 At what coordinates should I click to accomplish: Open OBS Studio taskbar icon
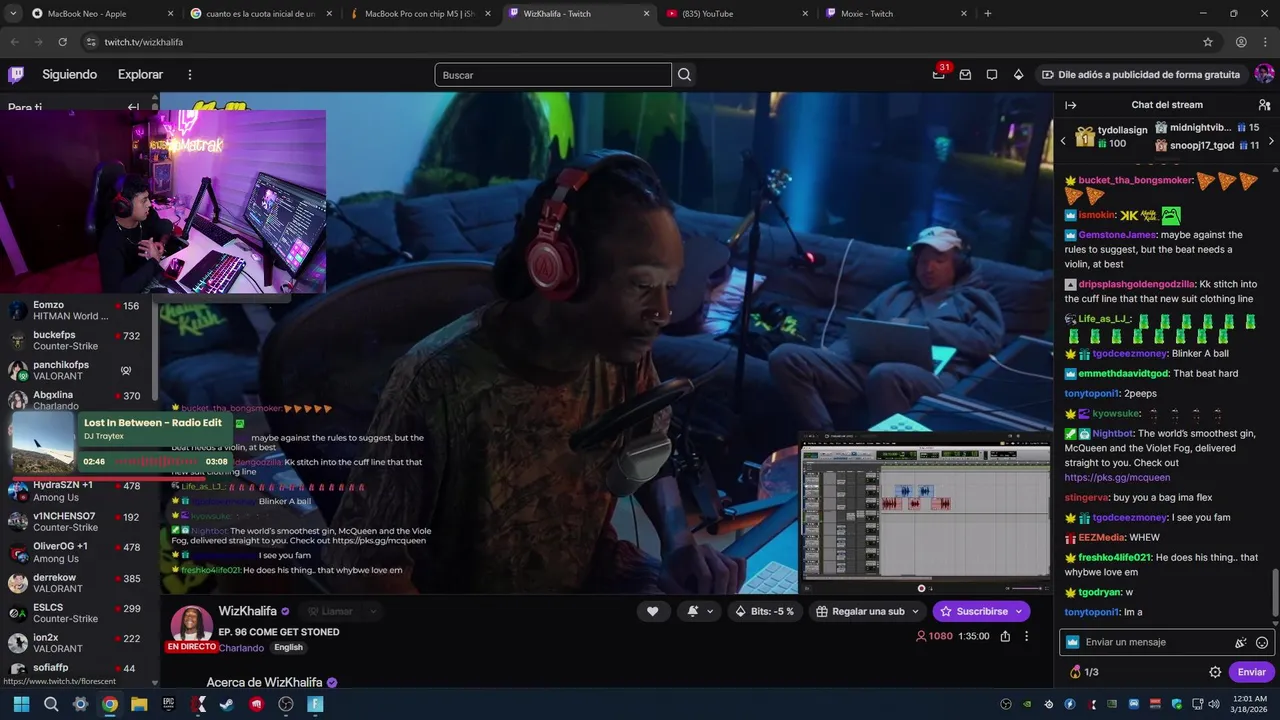tap(286, 704)
